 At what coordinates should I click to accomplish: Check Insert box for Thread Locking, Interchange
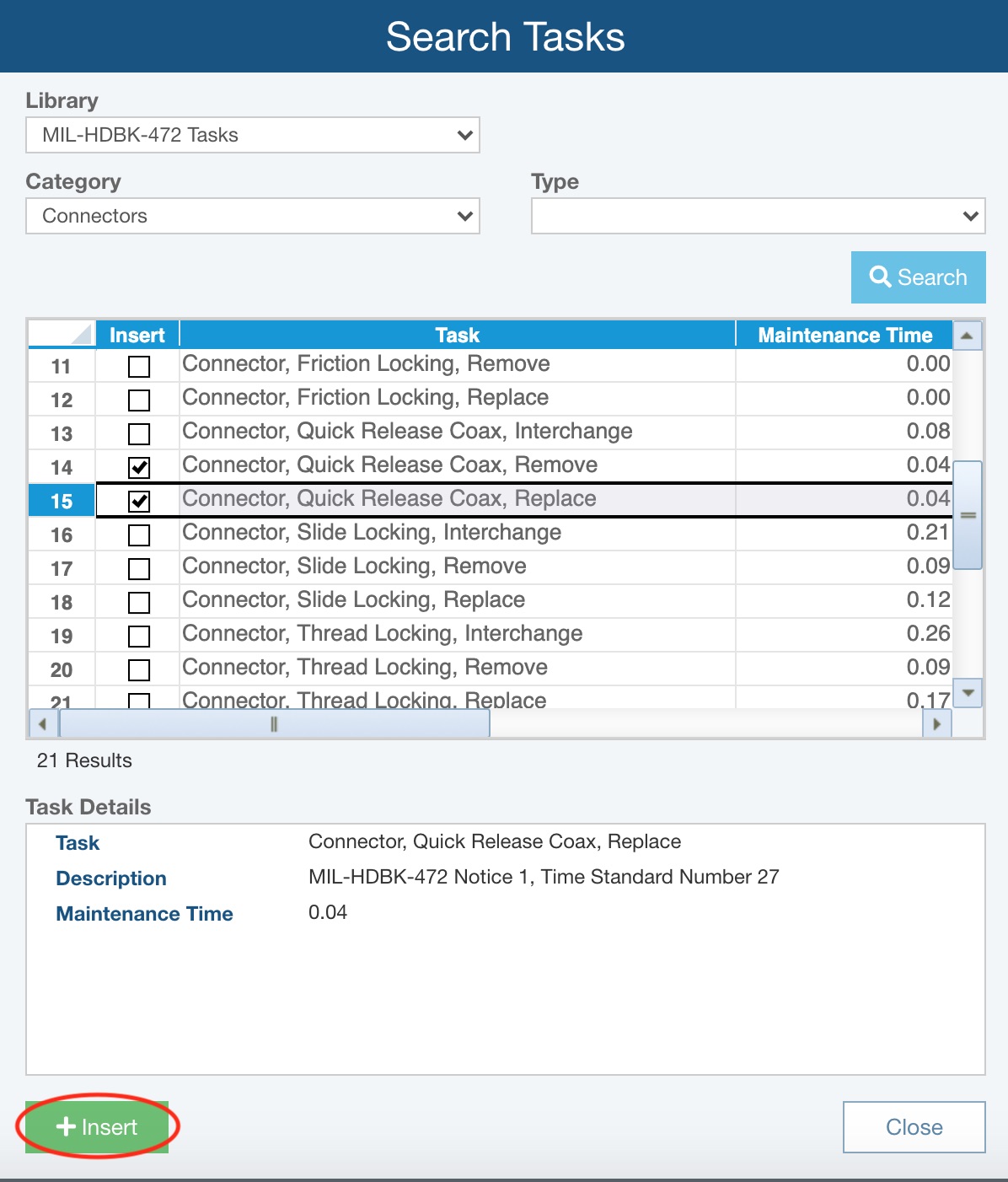tap(139, 637)
